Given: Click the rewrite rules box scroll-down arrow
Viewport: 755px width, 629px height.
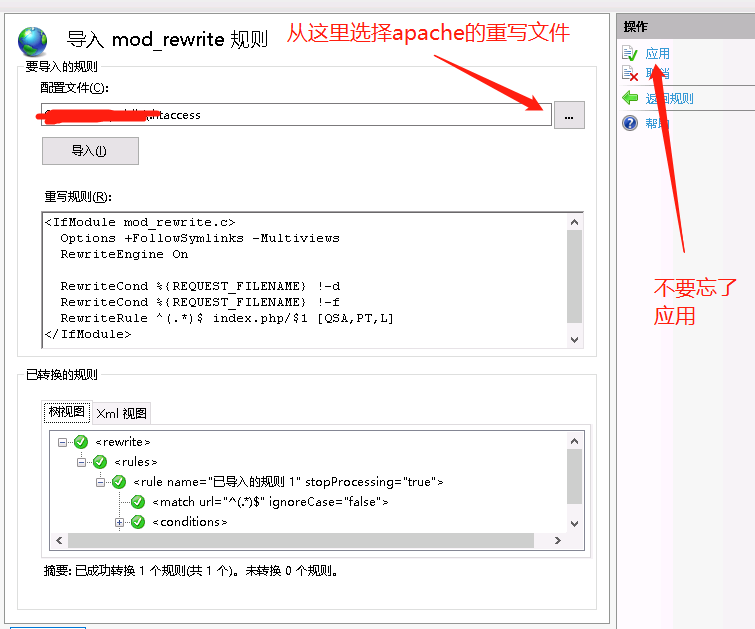Looking at the screenshot, I should point(574,339).
